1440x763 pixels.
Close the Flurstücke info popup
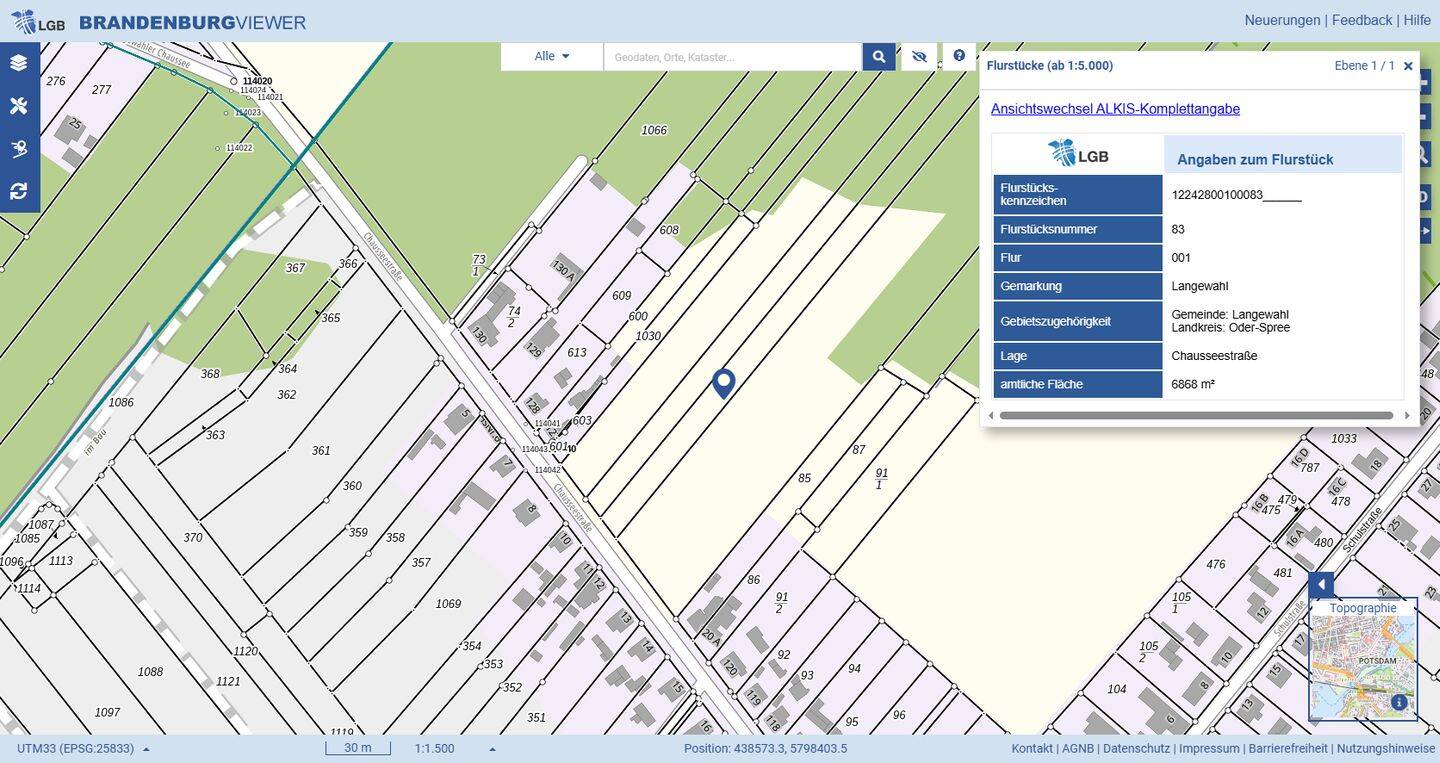[1408, 66]
